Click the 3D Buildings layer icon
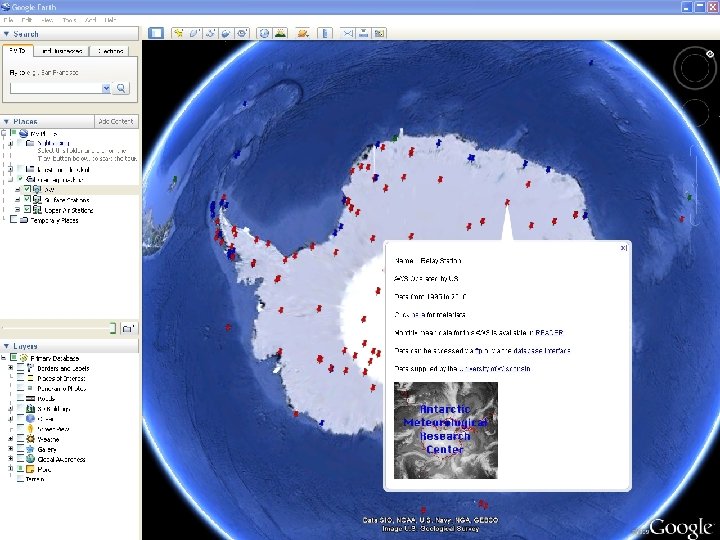This screenshot has width=720, height=540. point(30,409)
